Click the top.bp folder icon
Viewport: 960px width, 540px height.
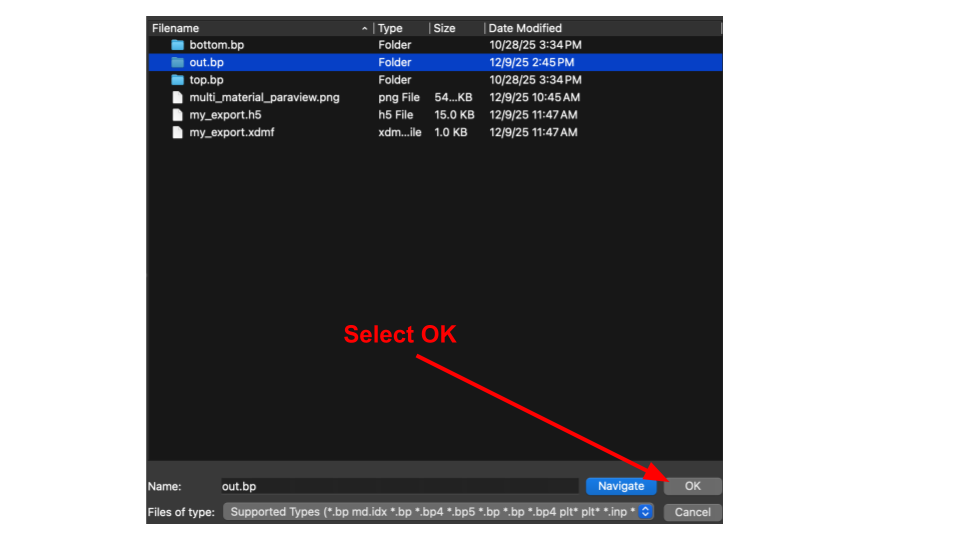tap(178, 80)
